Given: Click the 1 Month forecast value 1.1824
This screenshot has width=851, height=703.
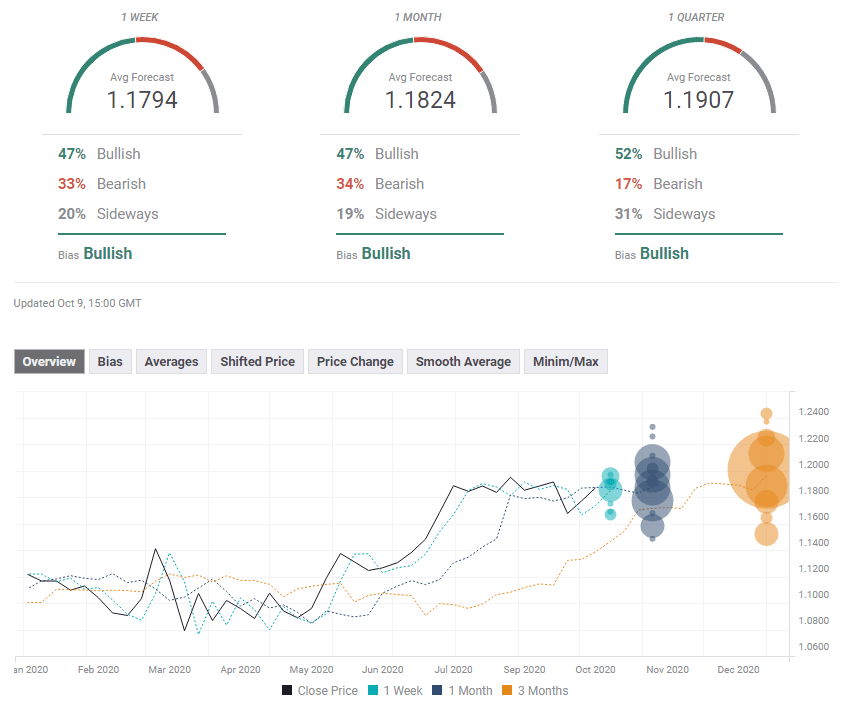Looking at the screenshot, I should pos(420,100).
